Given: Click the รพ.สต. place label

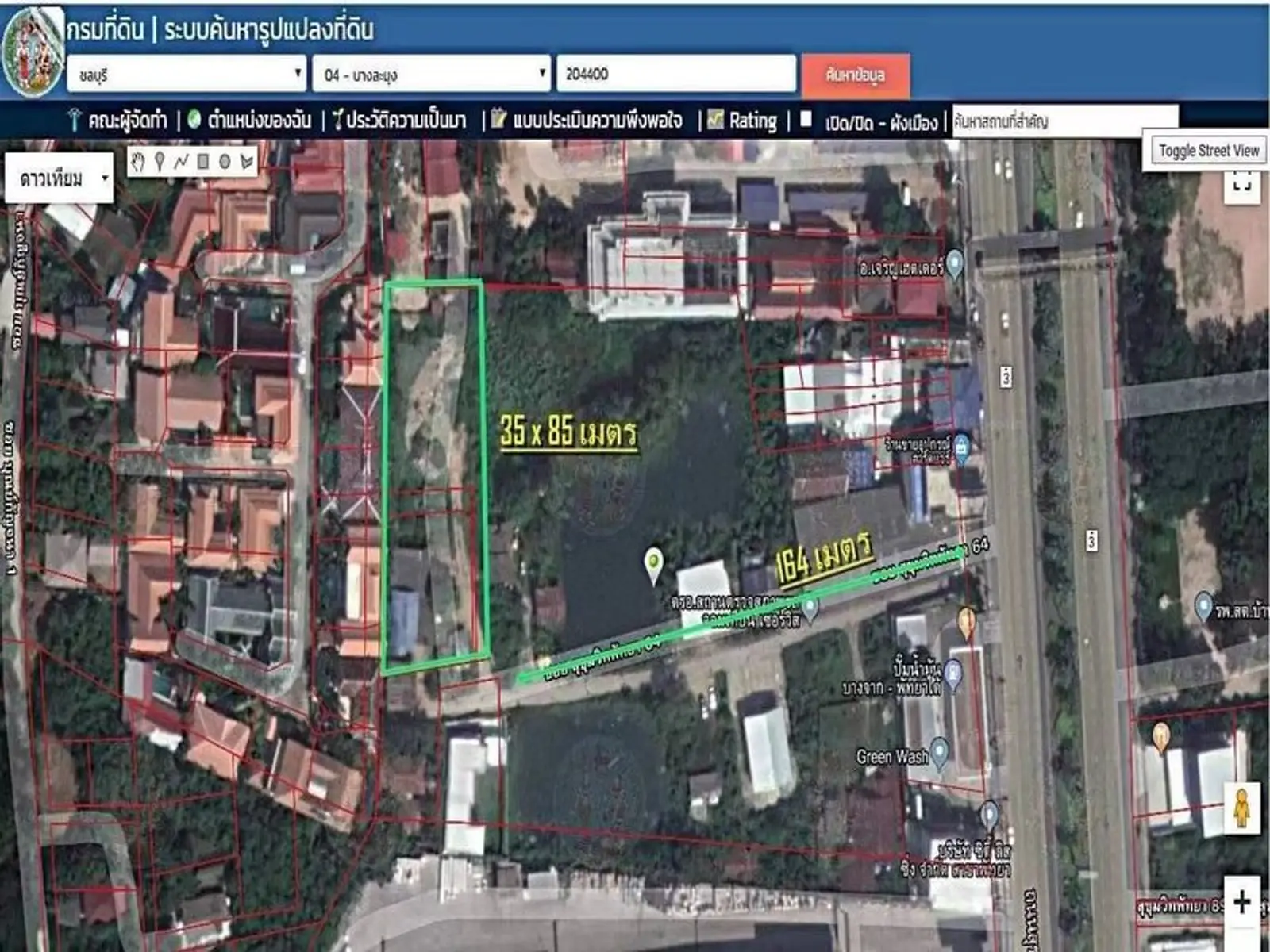Looking at the screenshot, I should click(1242, 612).
